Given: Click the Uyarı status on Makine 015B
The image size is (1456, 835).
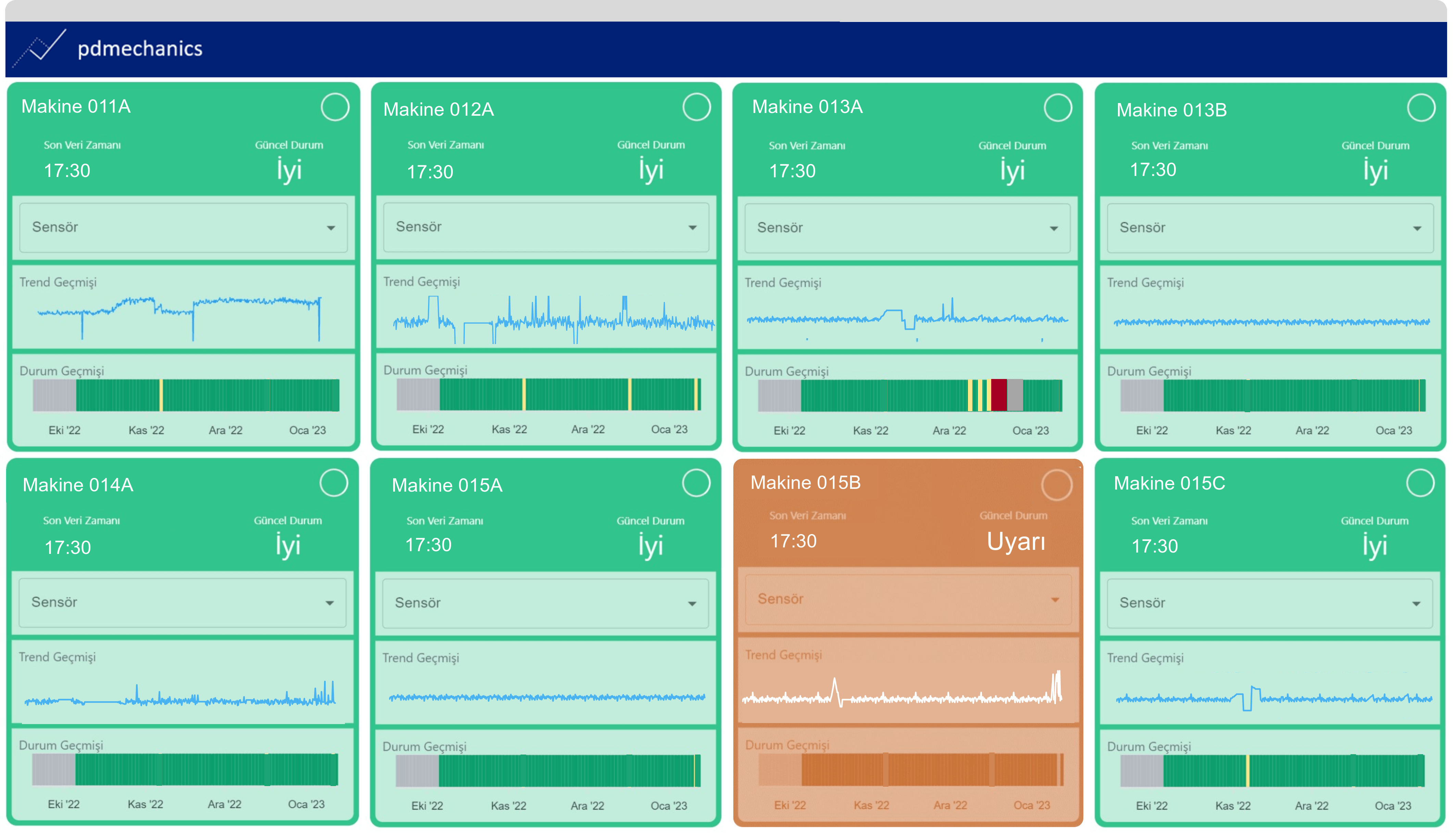Looking at the screenshot, I should [x=1016, y=541].
